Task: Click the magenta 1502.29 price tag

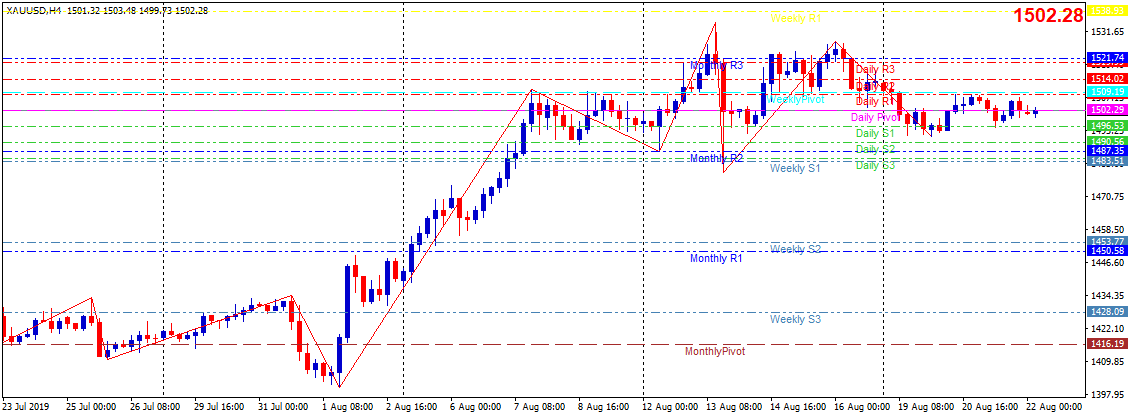Action: 1108,109
